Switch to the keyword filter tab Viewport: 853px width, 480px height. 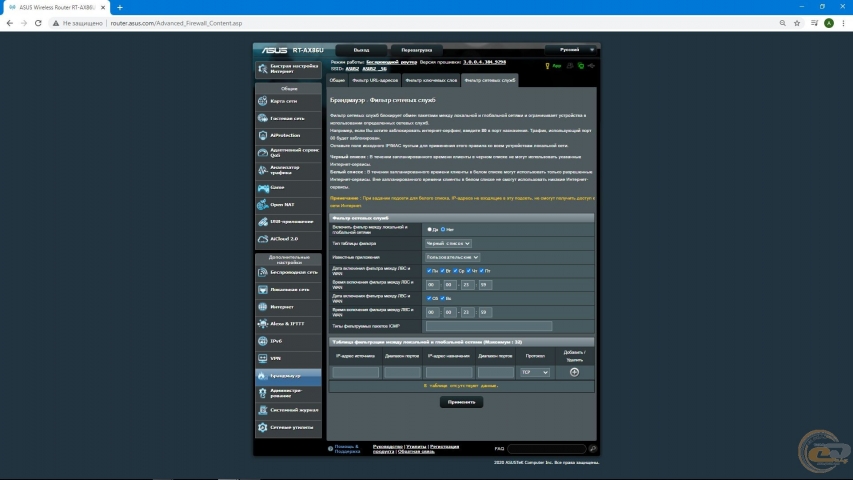tap(431, 80)
